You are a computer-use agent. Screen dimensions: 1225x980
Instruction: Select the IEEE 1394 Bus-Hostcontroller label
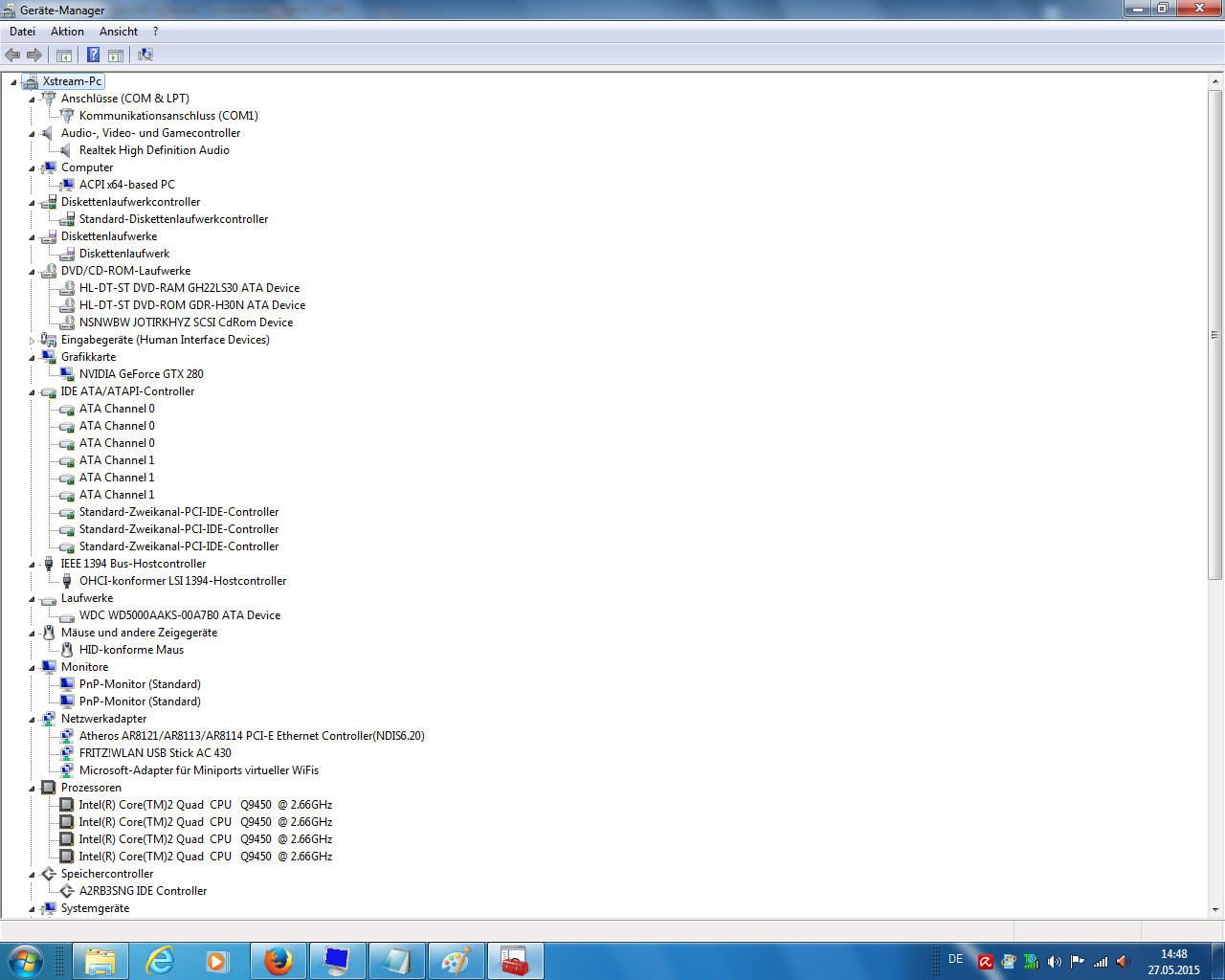133,564
